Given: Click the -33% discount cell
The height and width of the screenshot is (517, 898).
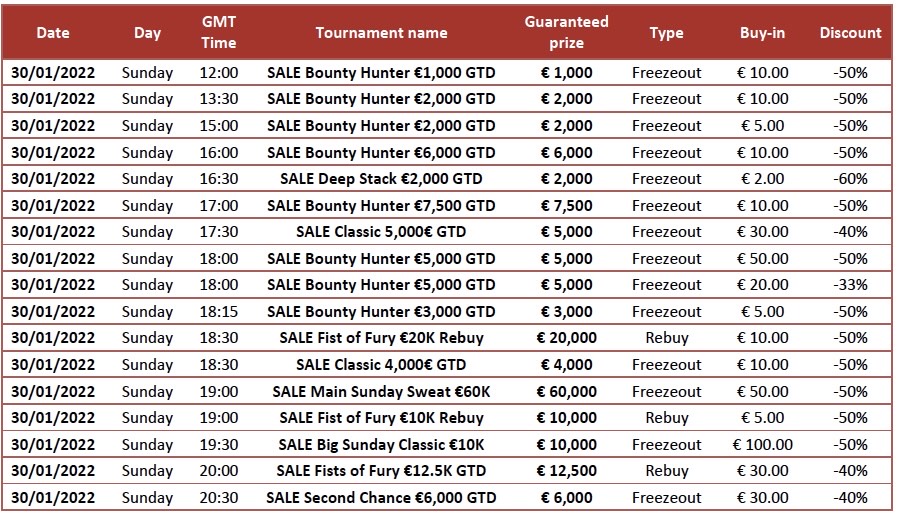Looking at the screenshot, I should (x=850, y=285).
